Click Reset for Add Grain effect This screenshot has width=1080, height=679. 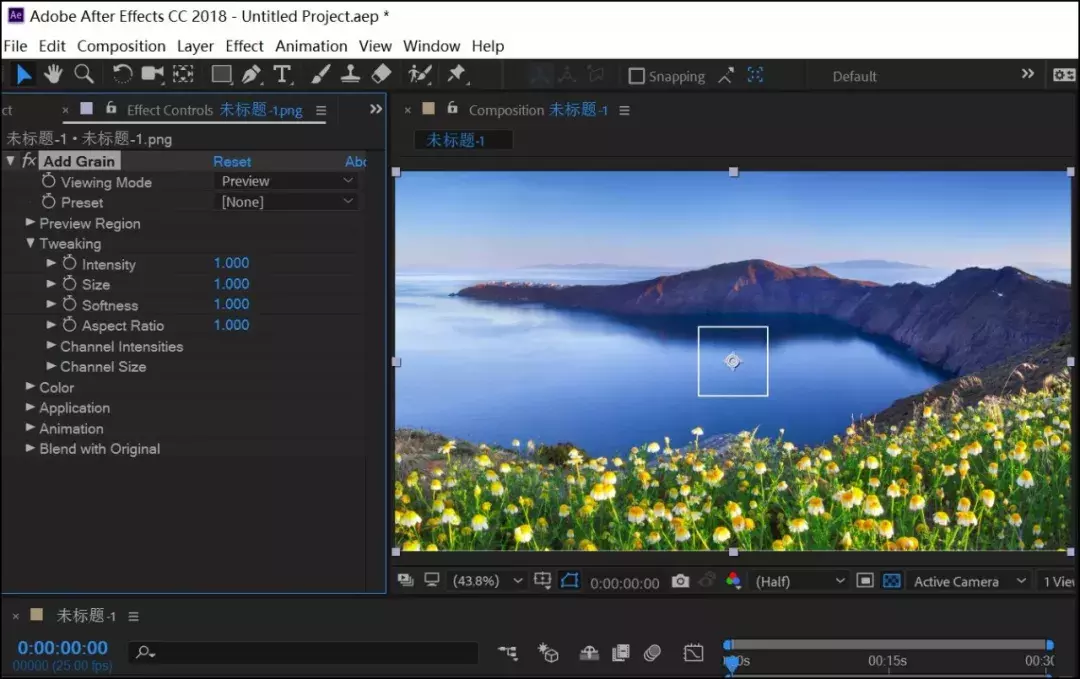pos(232,161)
